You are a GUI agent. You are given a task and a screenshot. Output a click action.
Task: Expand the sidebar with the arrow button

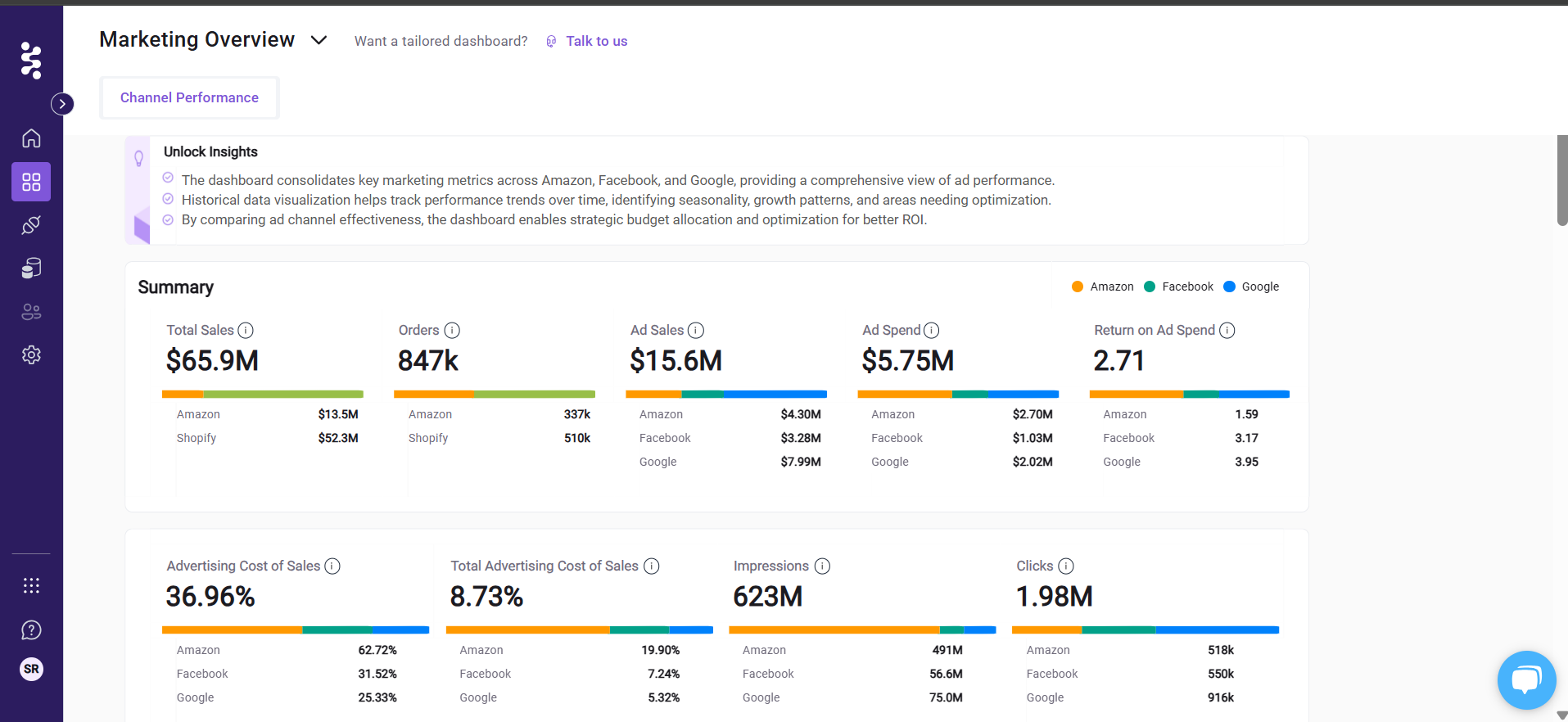(62, 104)
